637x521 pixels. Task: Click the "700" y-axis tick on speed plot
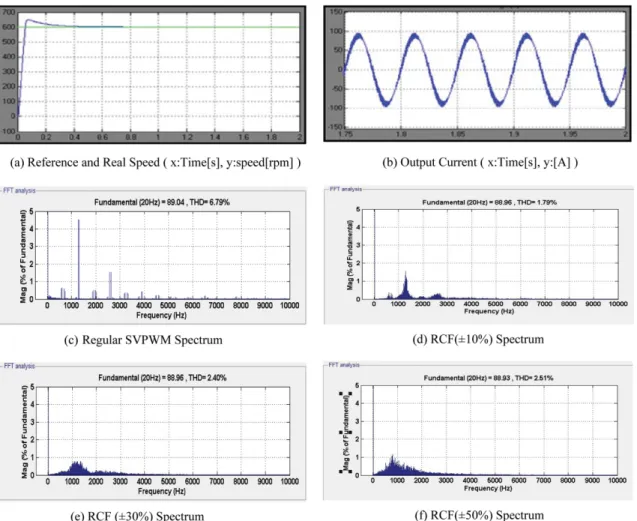(x=9, y=12)
